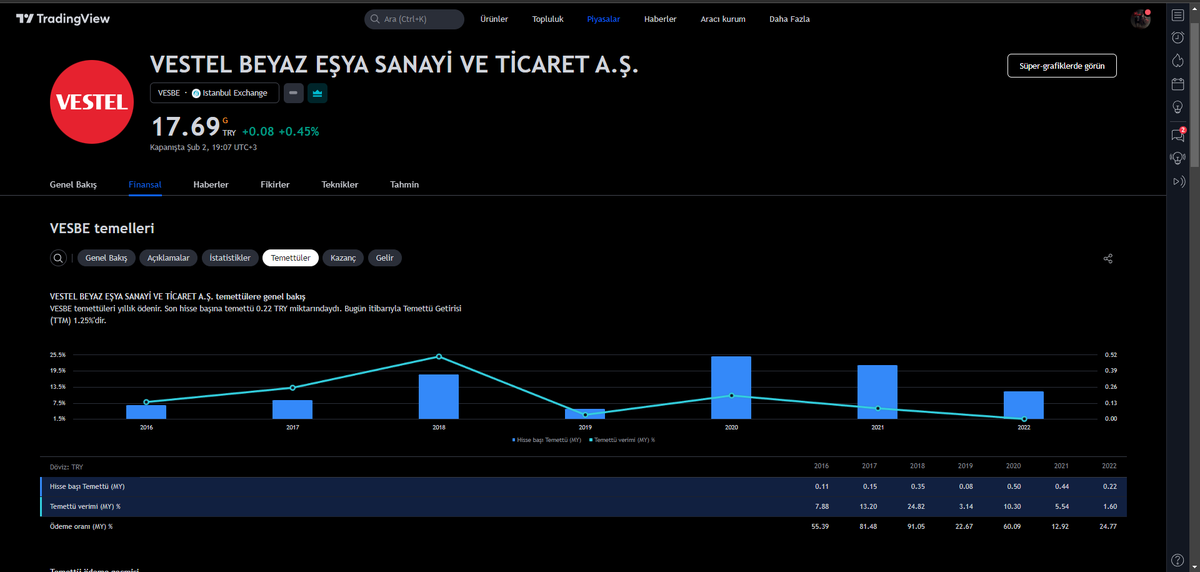Viewport: 1200px width, 572px height.
Task: Select the Kazanç pill
Action: click(x=343, y=258)
